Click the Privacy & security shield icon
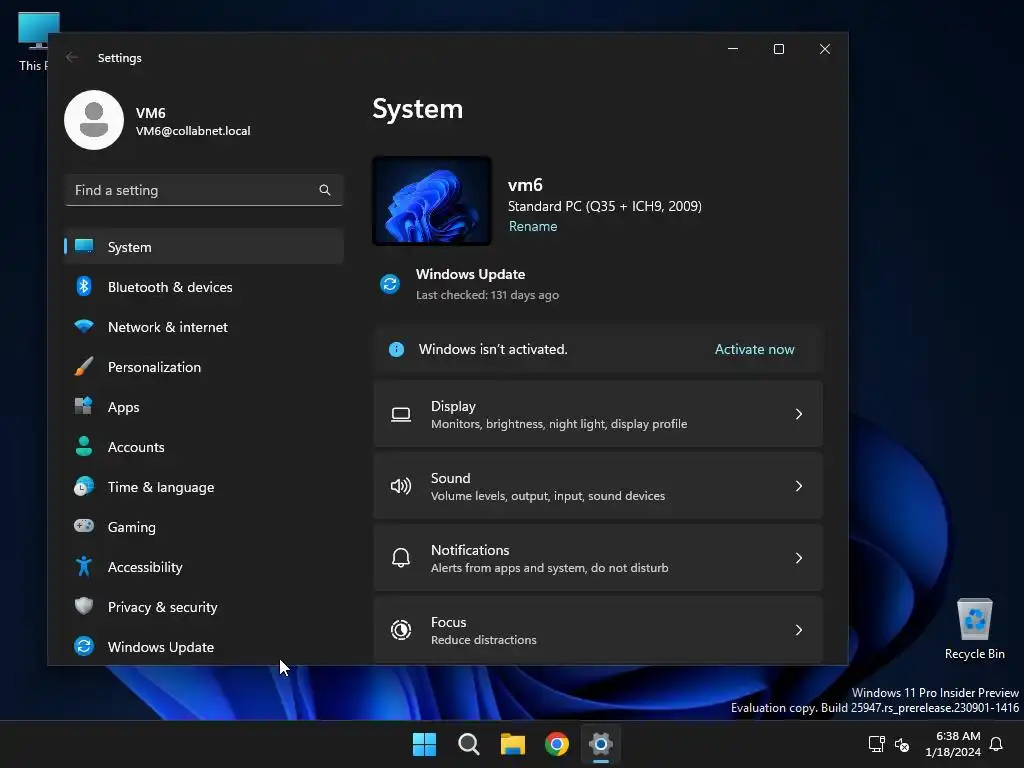This screenshot has height=768, width=1024. pos(84,606)
